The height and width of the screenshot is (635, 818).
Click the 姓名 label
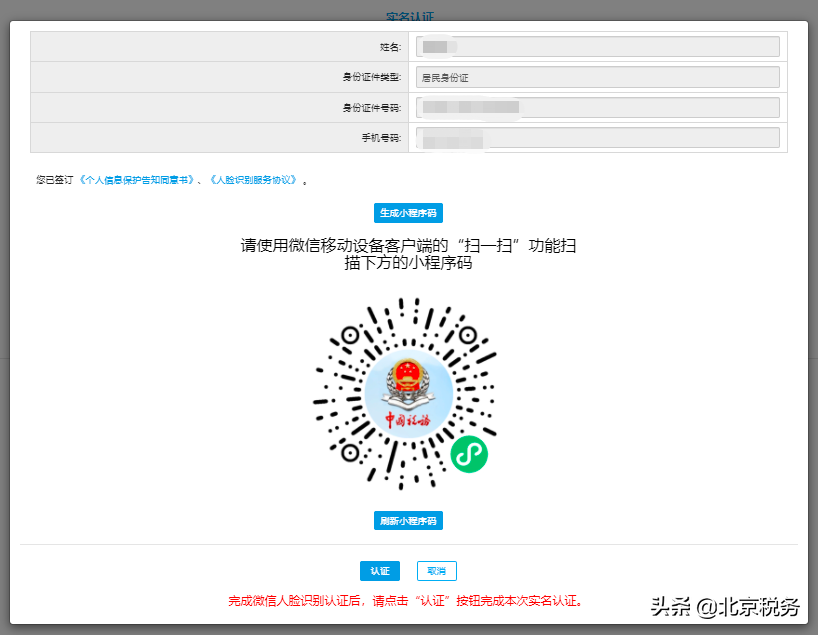point(390,47)
